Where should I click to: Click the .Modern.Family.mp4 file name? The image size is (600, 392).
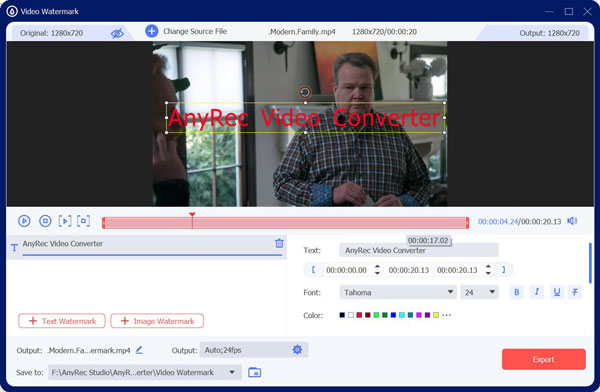point(302,32)
